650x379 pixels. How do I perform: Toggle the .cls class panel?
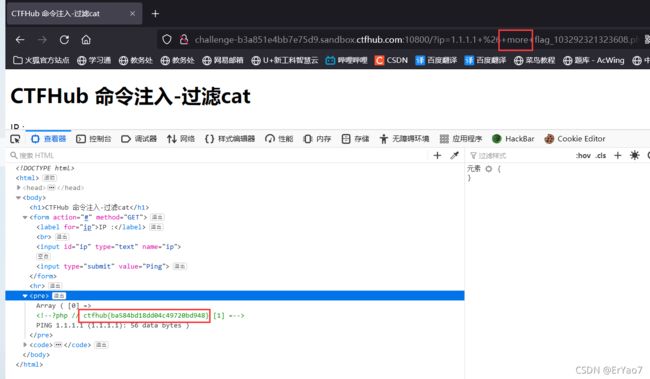(601, 155)
